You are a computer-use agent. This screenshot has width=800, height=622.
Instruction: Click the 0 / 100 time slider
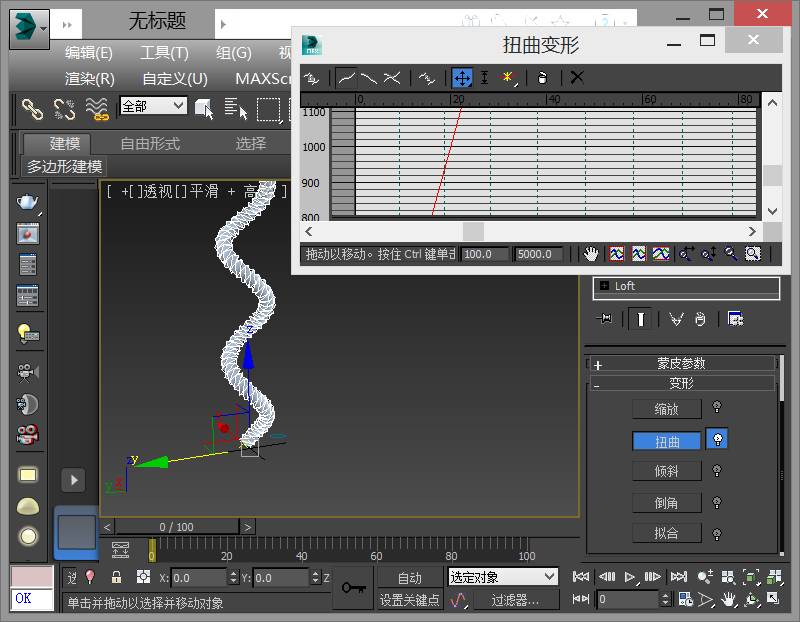click(176, 527)
